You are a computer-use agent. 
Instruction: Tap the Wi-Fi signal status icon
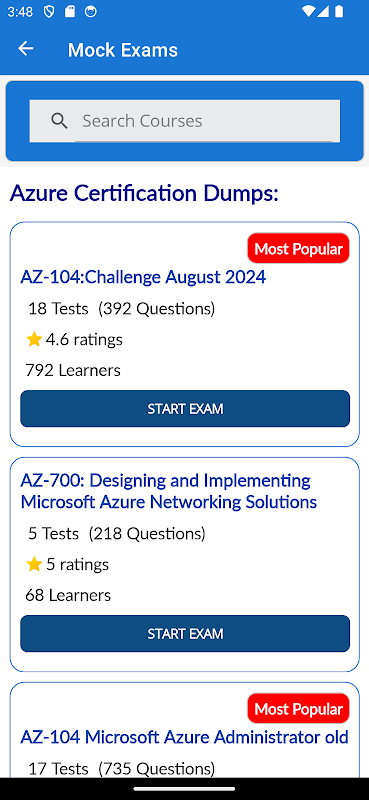pos(308,11)
